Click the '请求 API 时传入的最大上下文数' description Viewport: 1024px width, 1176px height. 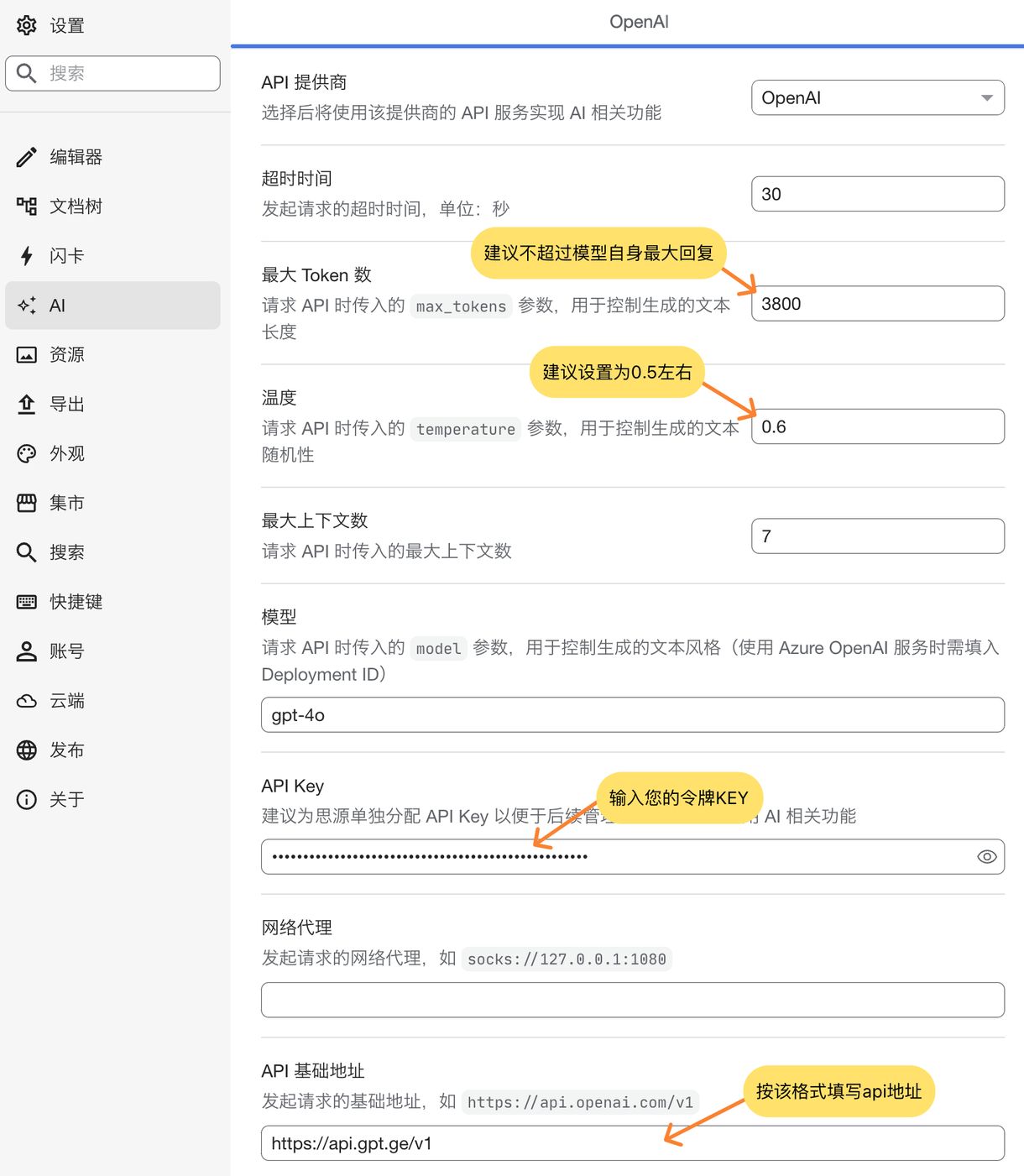click(387, 551)
